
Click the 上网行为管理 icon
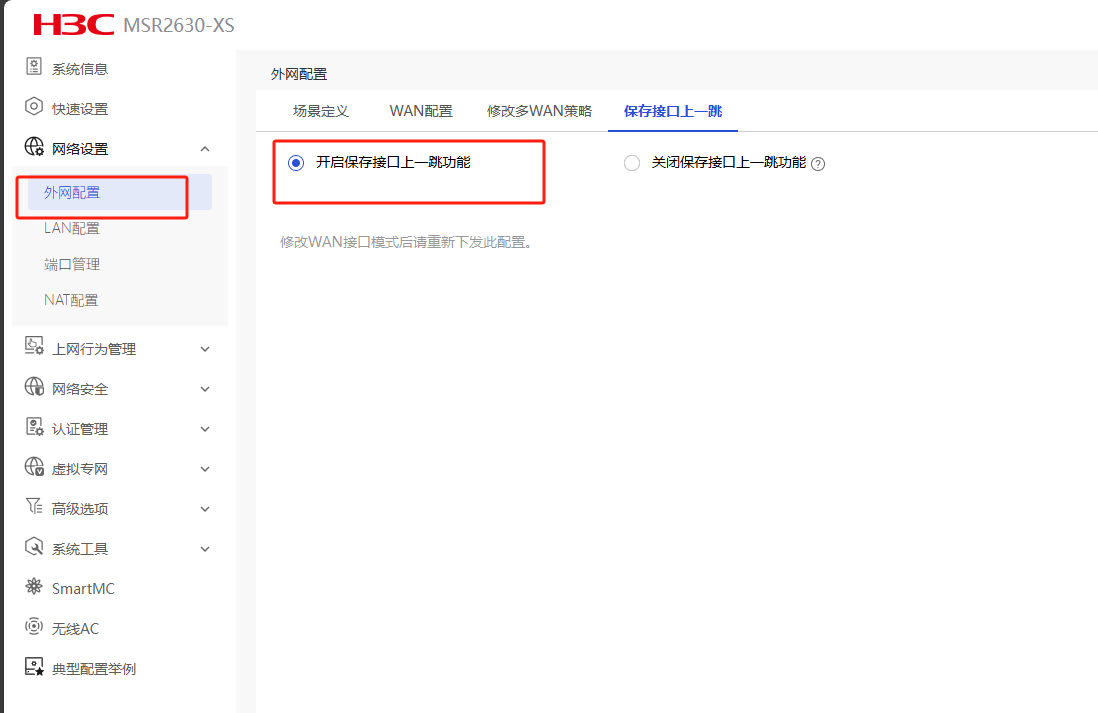(x=34, y=348)
